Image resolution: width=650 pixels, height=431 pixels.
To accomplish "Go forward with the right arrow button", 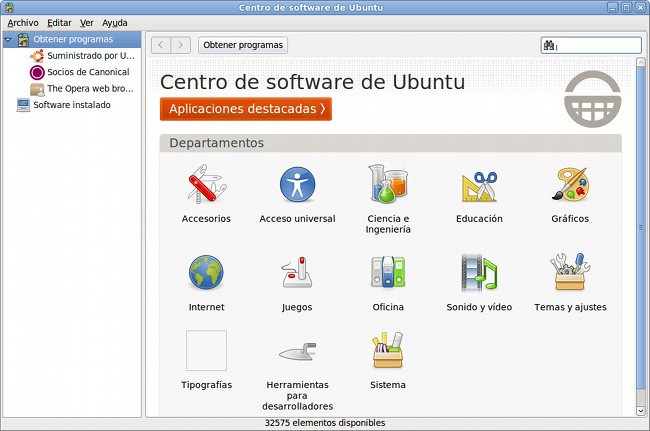I will [x=181, y=45].
